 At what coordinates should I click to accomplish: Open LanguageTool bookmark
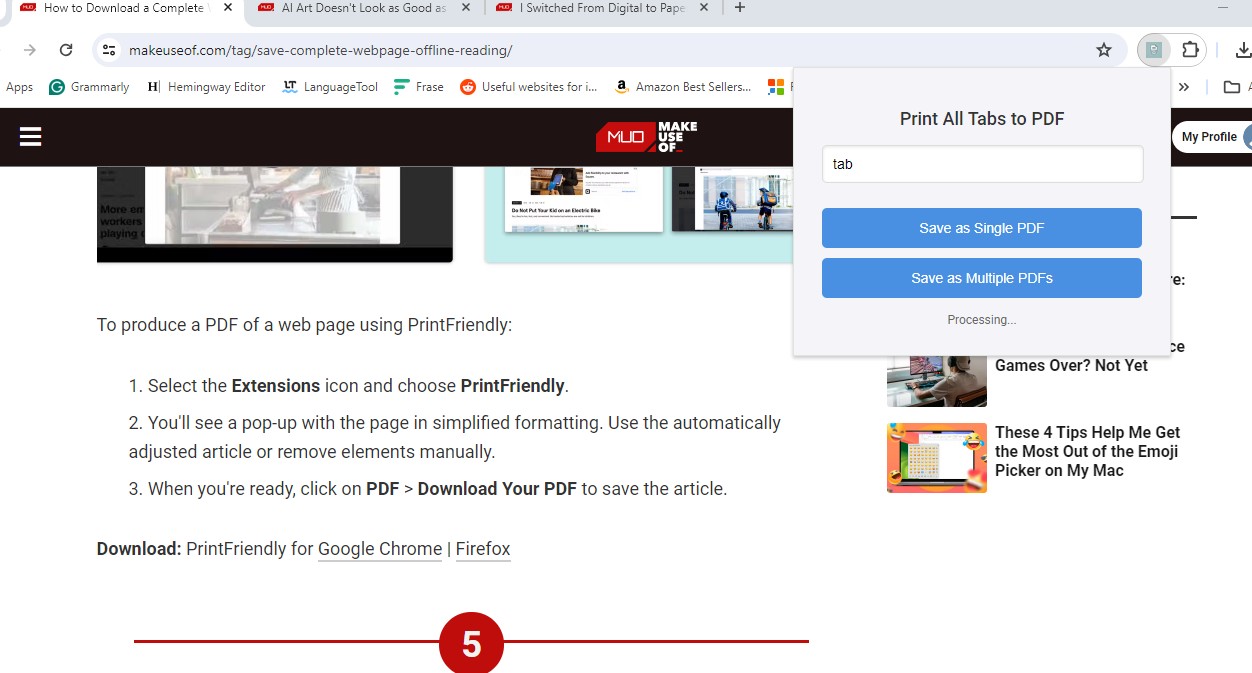click(330, 87)
